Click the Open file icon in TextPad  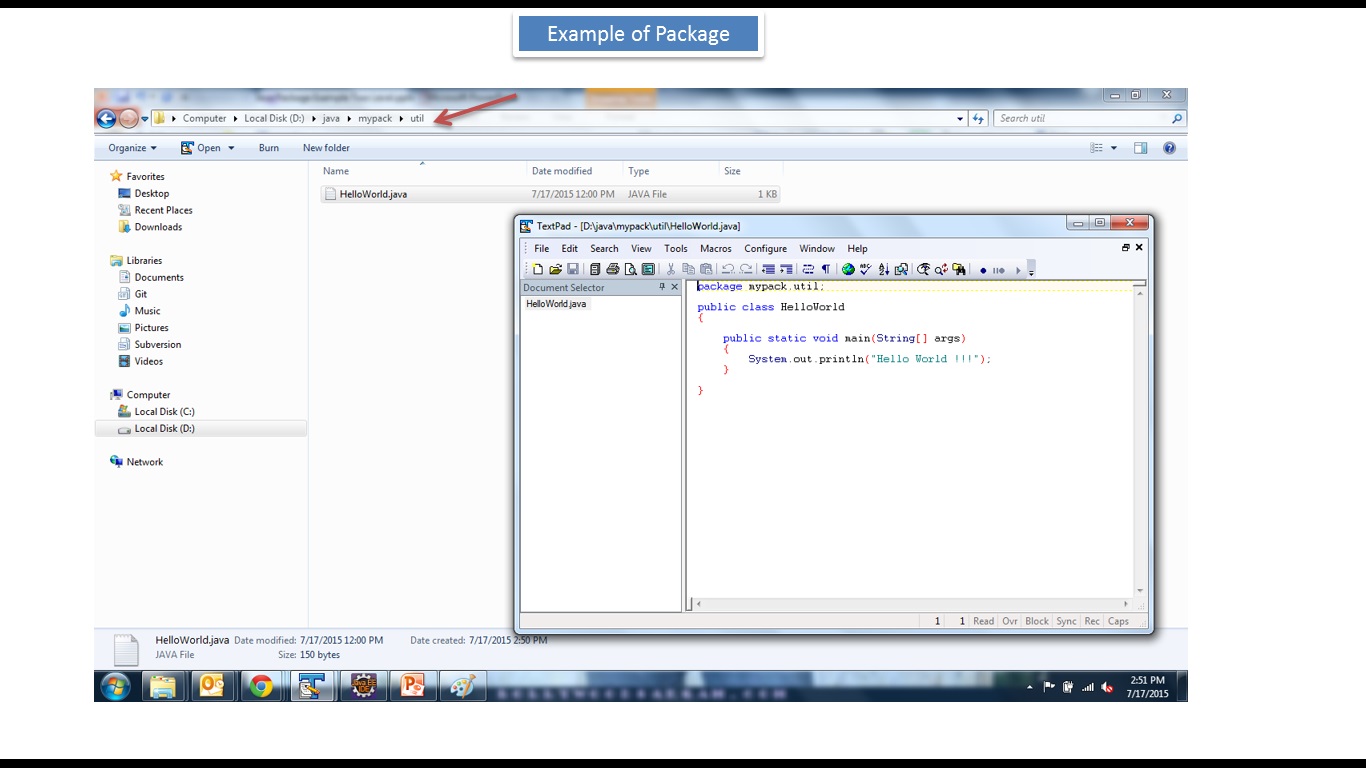click(555, 269)
